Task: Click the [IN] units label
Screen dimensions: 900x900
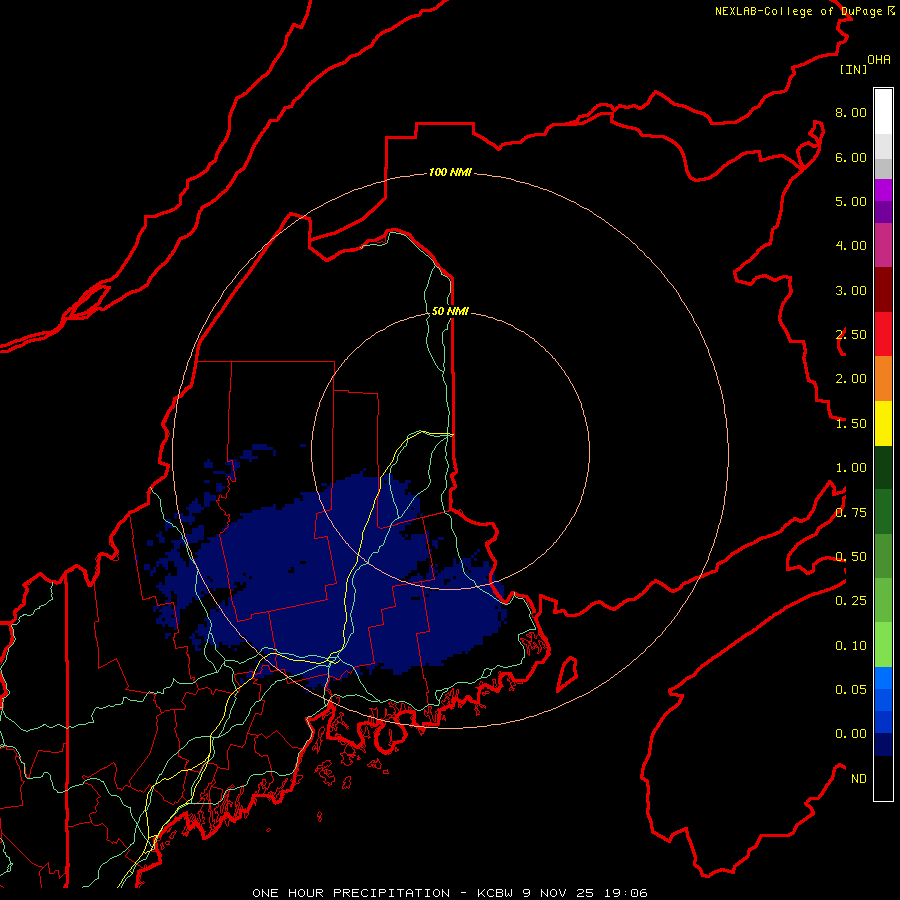Action: 853,69
